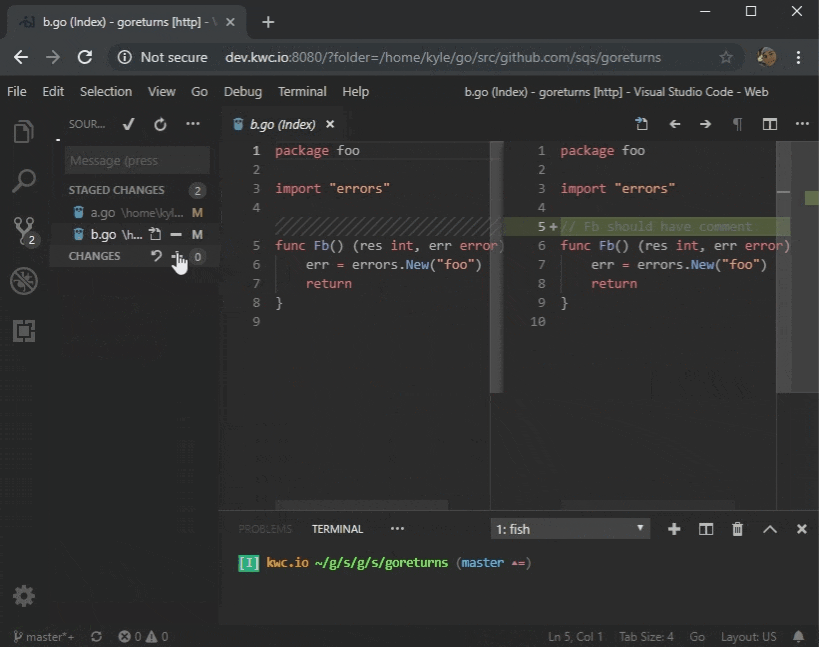Go to previous change arrow in editor
The image size is (820, 647).
675,125
